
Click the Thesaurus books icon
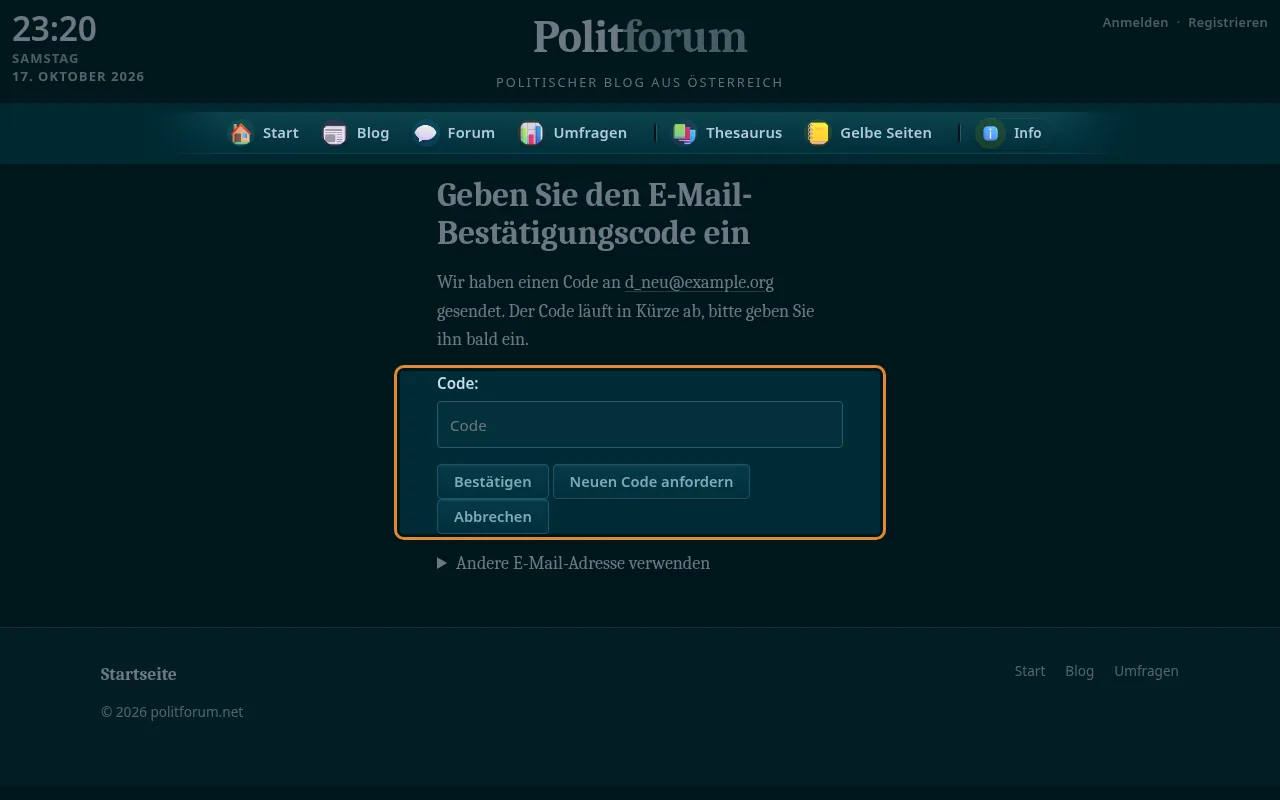684,133
